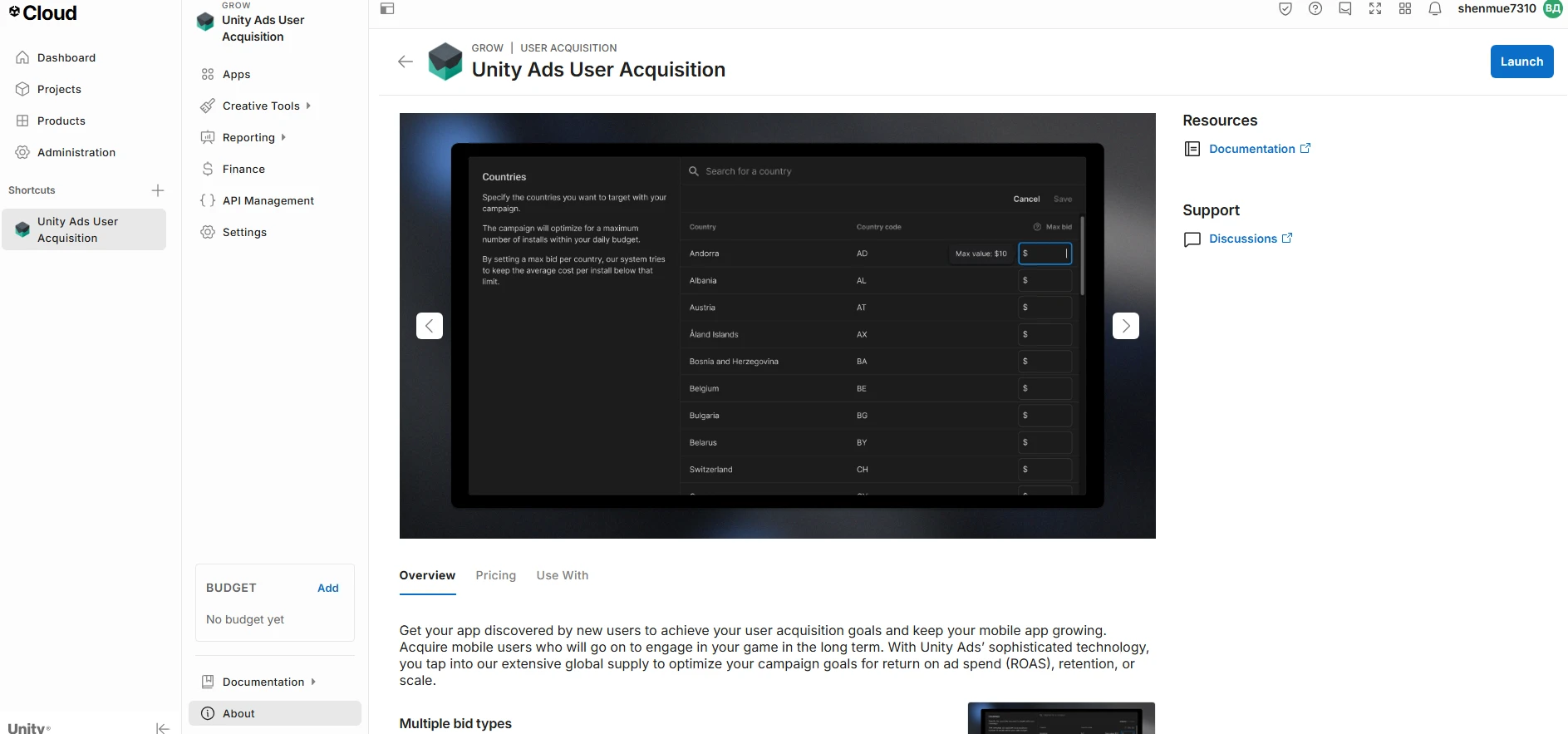1568x734 pixels.
Task: Open the user avatar menu
Action: pyautogui.click(x=1553, y=9)
